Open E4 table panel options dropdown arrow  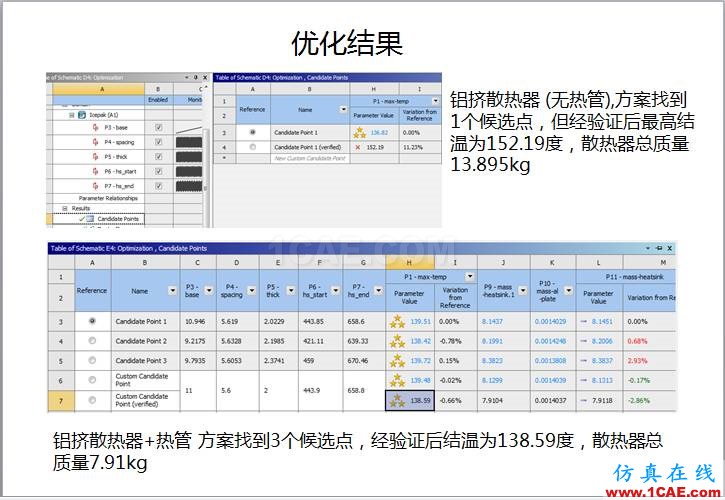click(649, 248)
